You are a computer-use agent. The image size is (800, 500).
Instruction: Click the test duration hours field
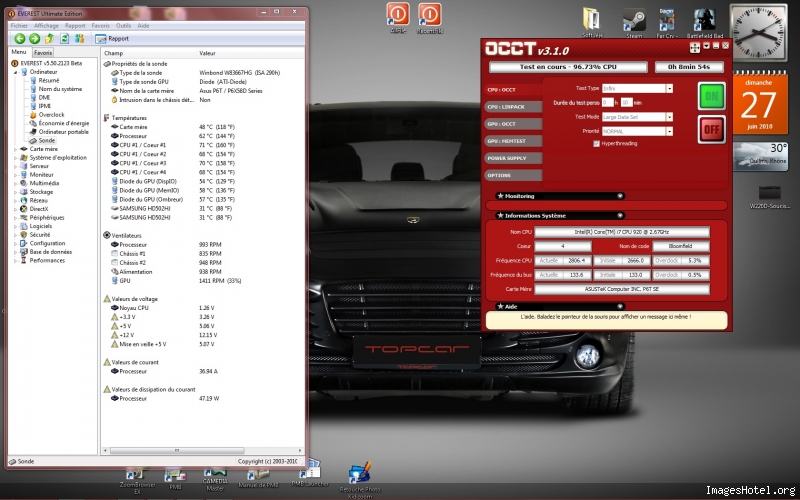coord(607,102)
